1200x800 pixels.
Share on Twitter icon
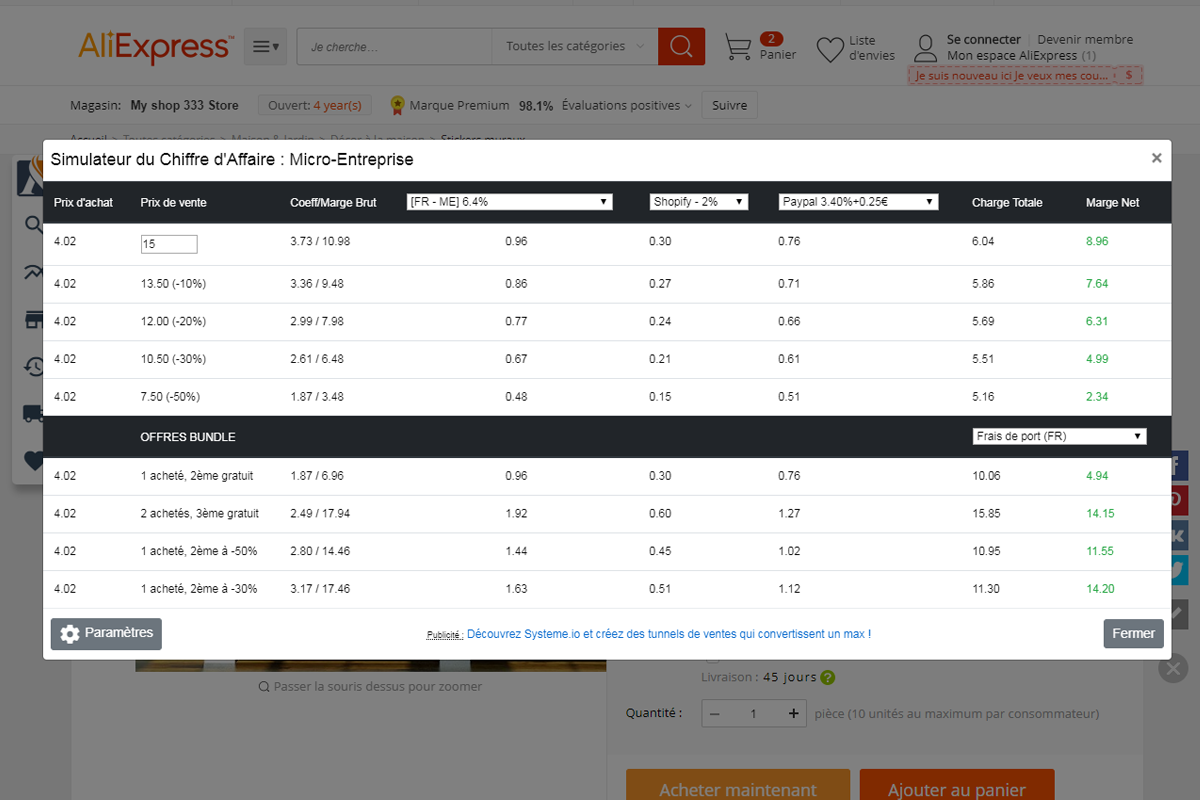point(1178,570)
